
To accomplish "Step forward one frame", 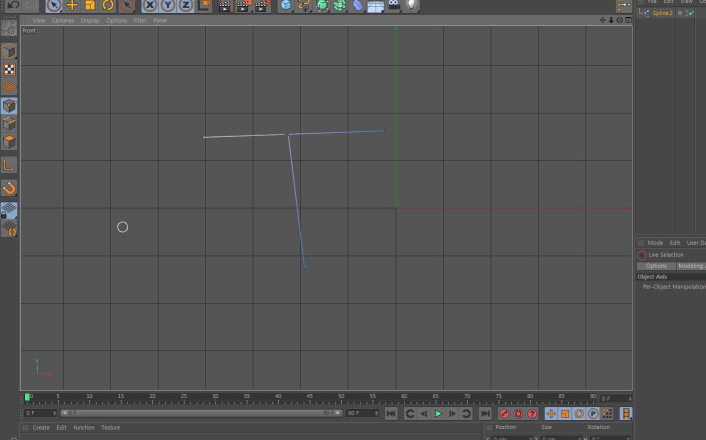I will (x=452, y=413).
